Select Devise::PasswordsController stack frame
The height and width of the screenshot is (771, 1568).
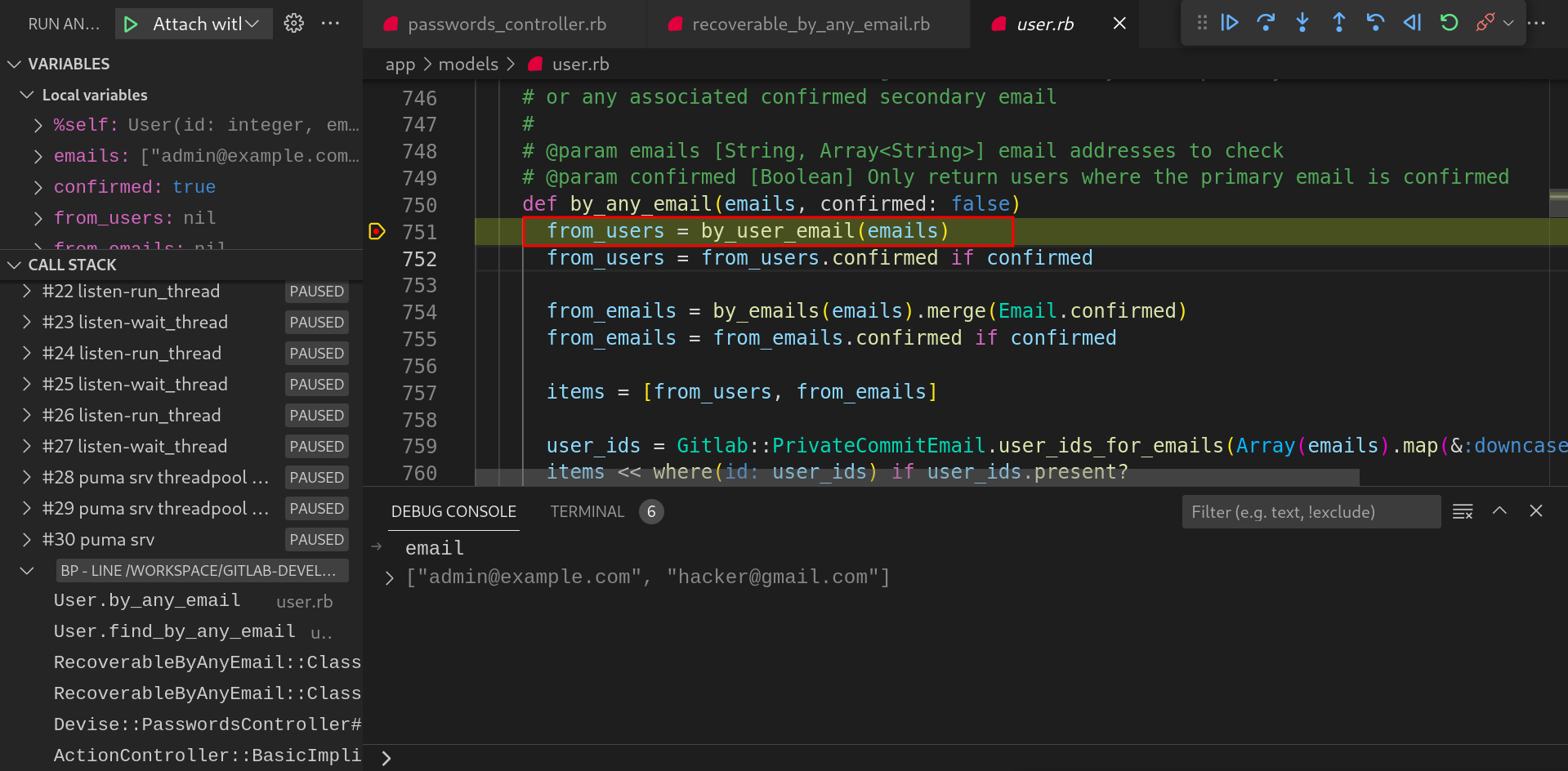(181, 725)
